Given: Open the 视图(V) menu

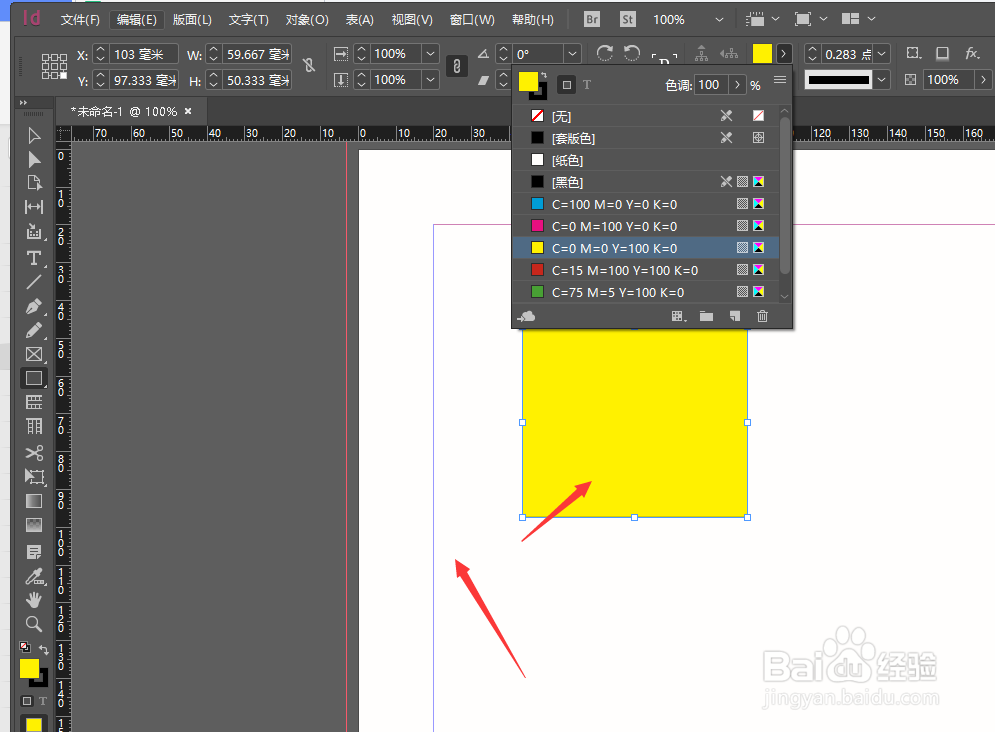Looking at the screenshot, I should tap(412, 20).
